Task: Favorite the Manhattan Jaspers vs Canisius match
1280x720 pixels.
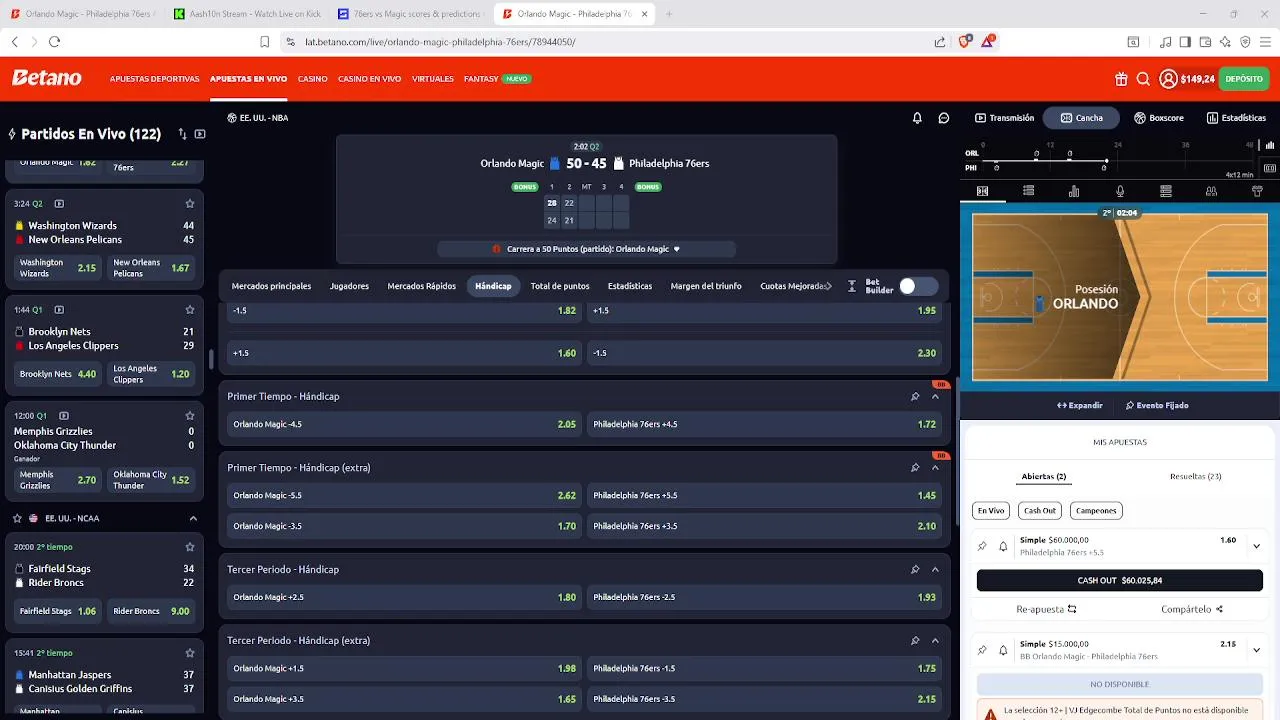Action: [189, 653]
